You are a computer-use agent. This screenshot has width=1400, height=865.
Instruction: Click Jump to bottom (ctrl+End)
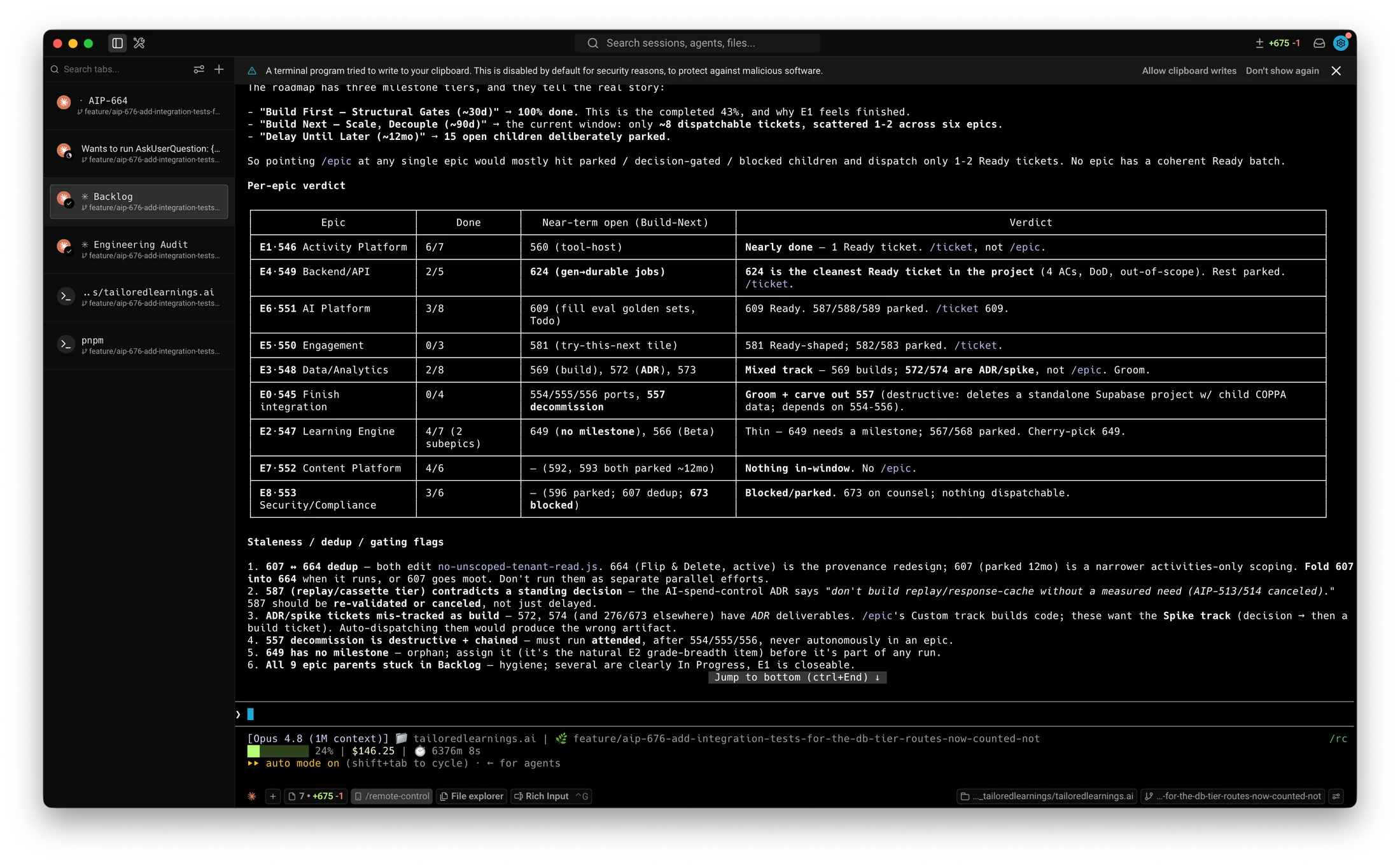tap(797, 677)
